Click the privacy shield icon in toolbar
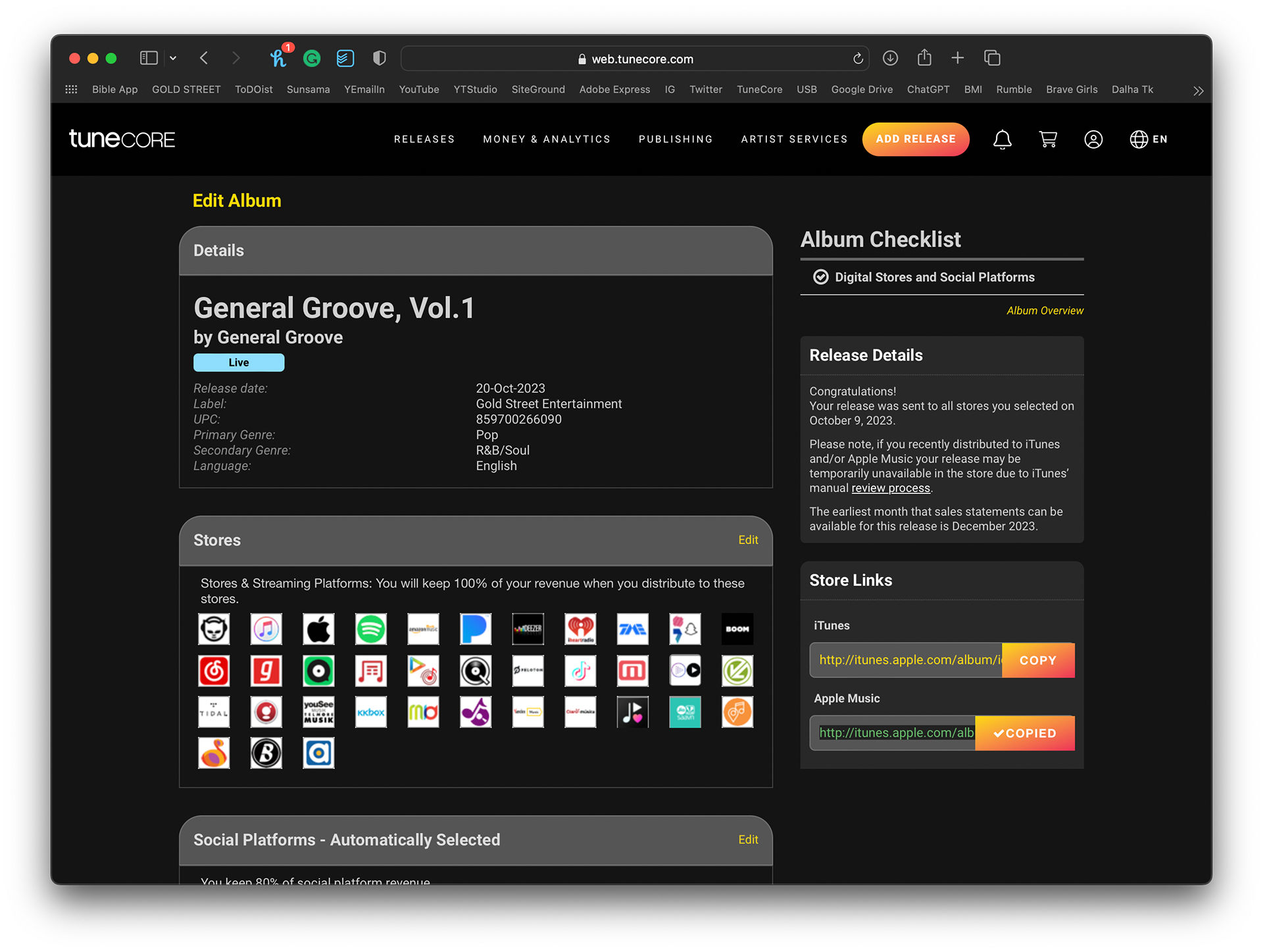 click(379, 59)
